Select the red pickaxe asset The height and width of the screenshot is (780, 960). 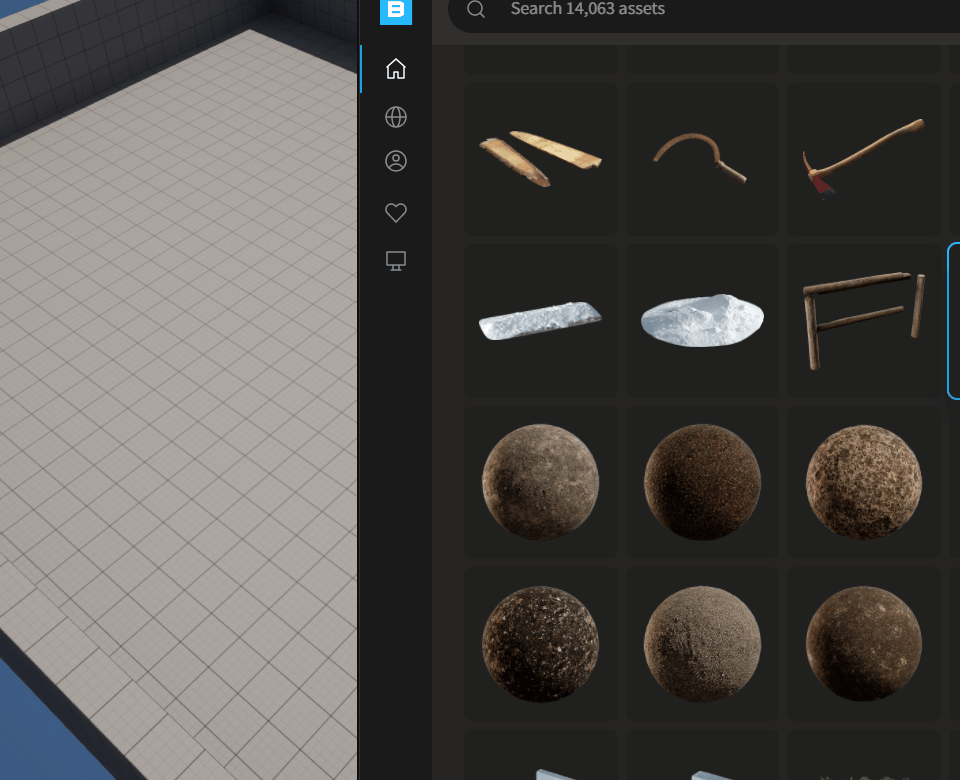pyautogui.click(x=864, y=159)
